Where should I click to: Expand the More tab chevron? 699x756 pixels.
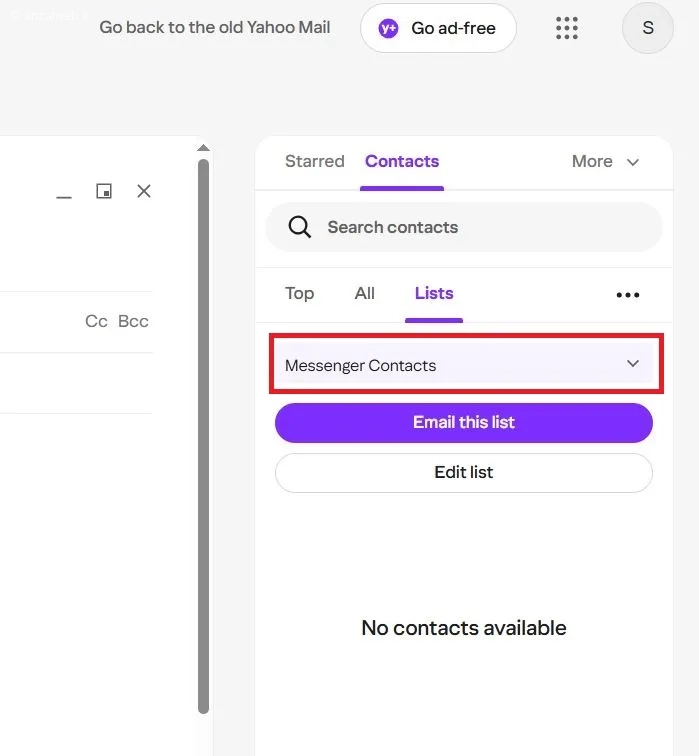(633, 162)
